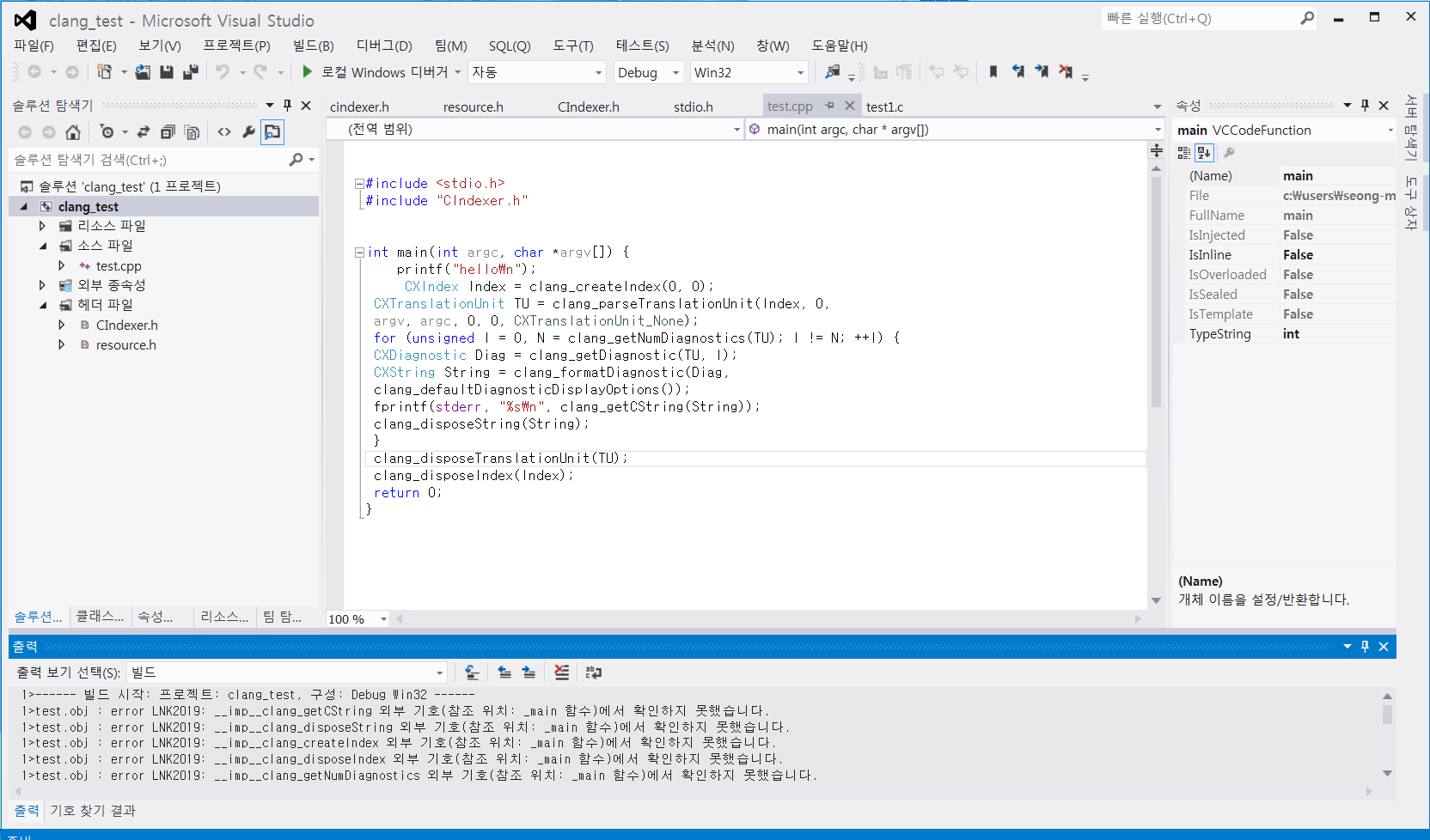This screenshot has height=840, width=1430.
Task: Toggle alphabetical sort in Properties panel
Action: pyautogui.click(x=1204, y=153)
